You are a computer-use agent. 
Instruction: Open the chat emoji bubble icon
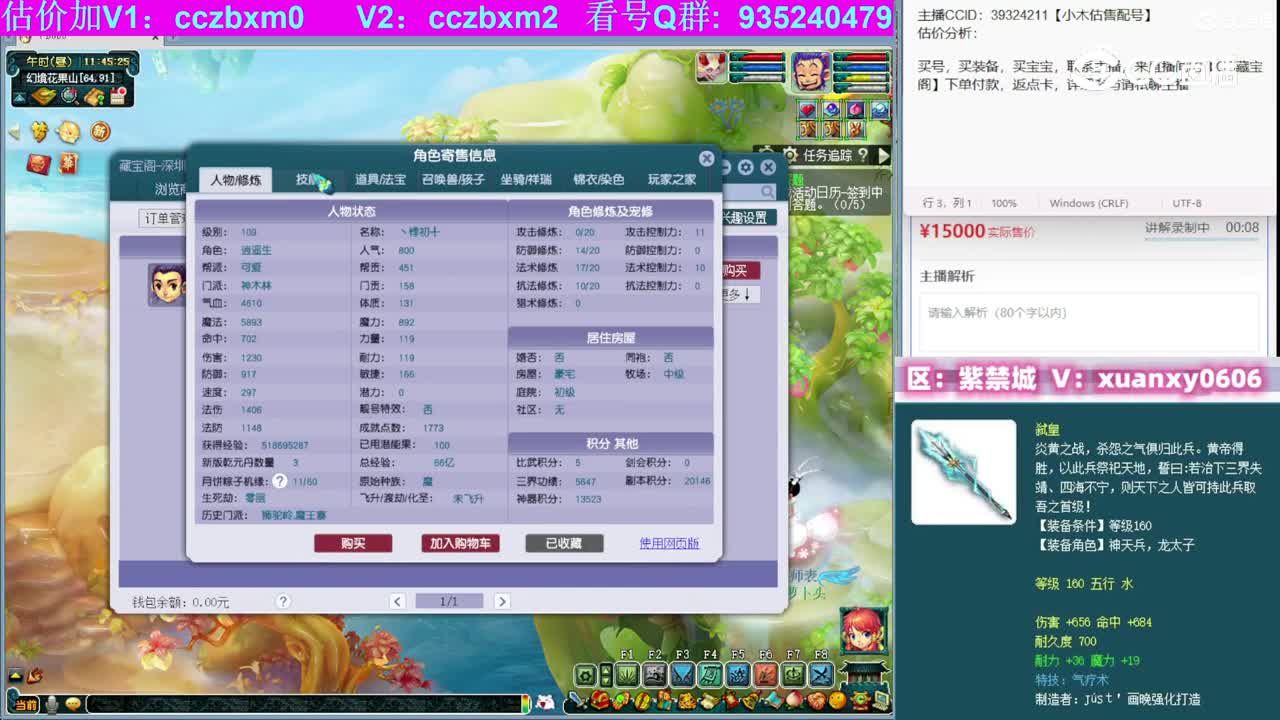[x=73, y=704]
